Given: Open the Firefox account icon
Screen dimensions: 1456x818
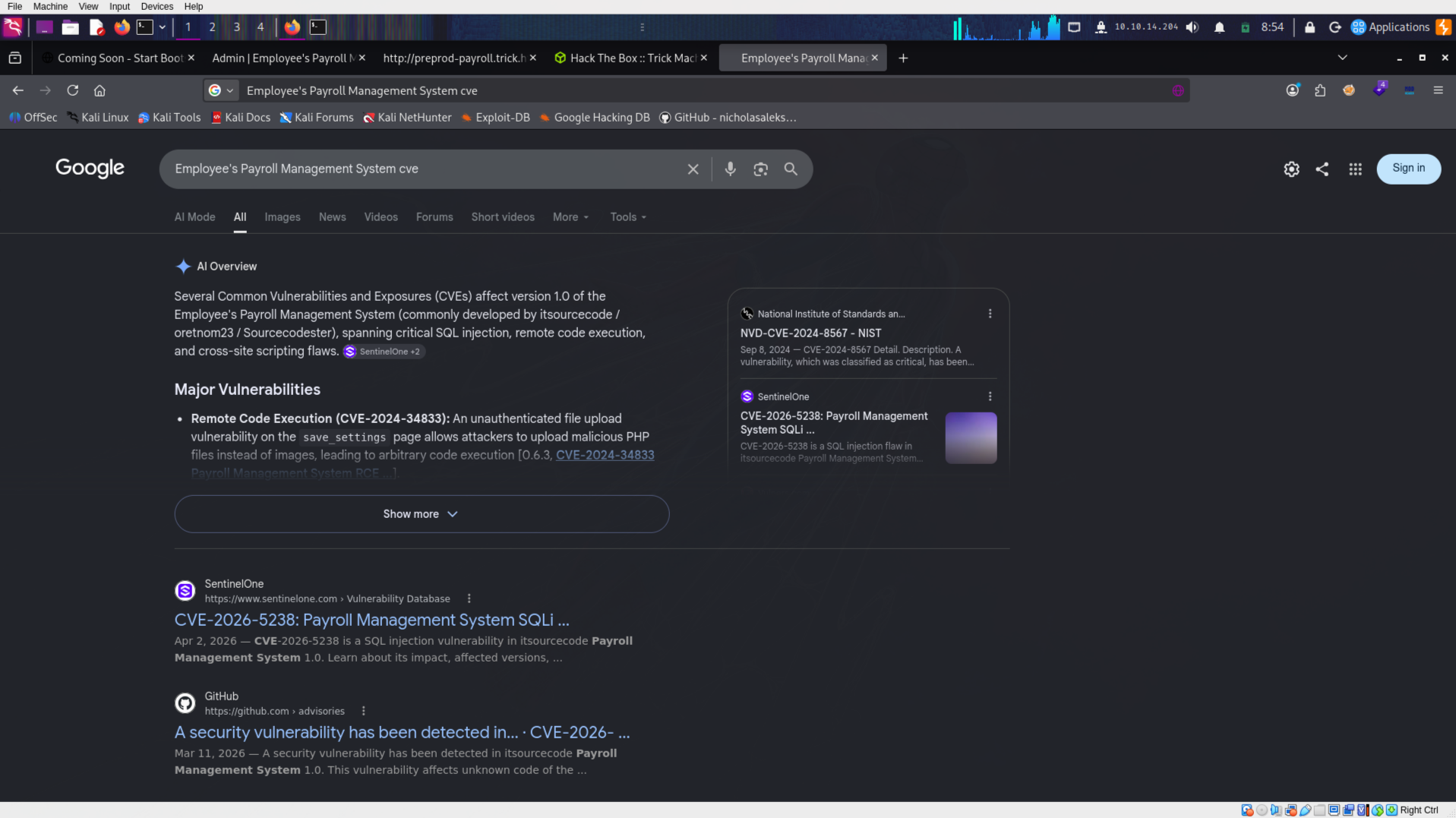Looking at the screenshot, I should [1292, 90].
